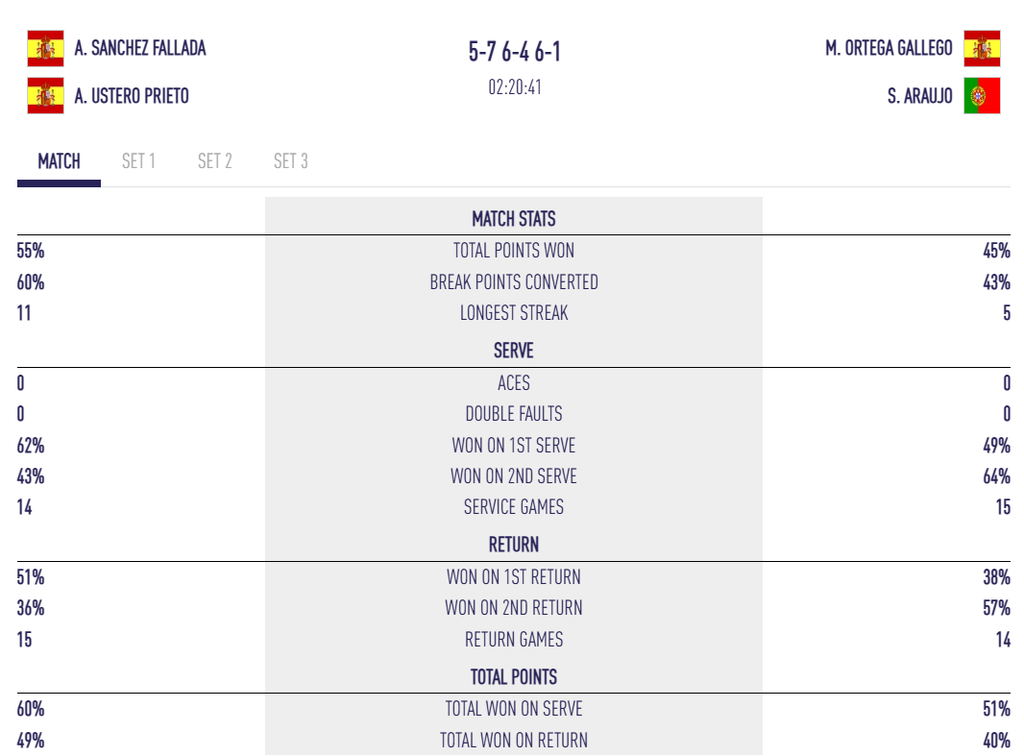
Task: Click Spain flag beside A. Sanchez Fallada
Action: (x=46, y=48)
